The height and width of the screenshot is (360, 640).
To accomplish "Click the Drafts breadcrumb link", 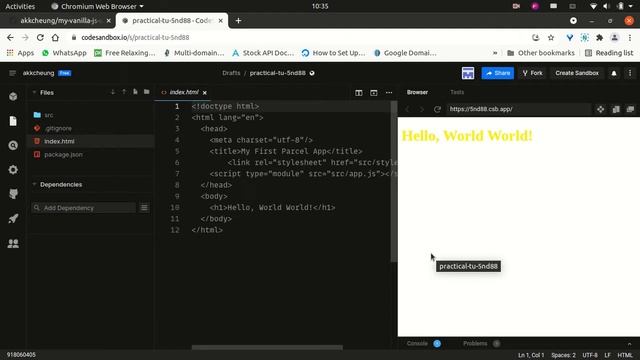I will pos(231,73).
